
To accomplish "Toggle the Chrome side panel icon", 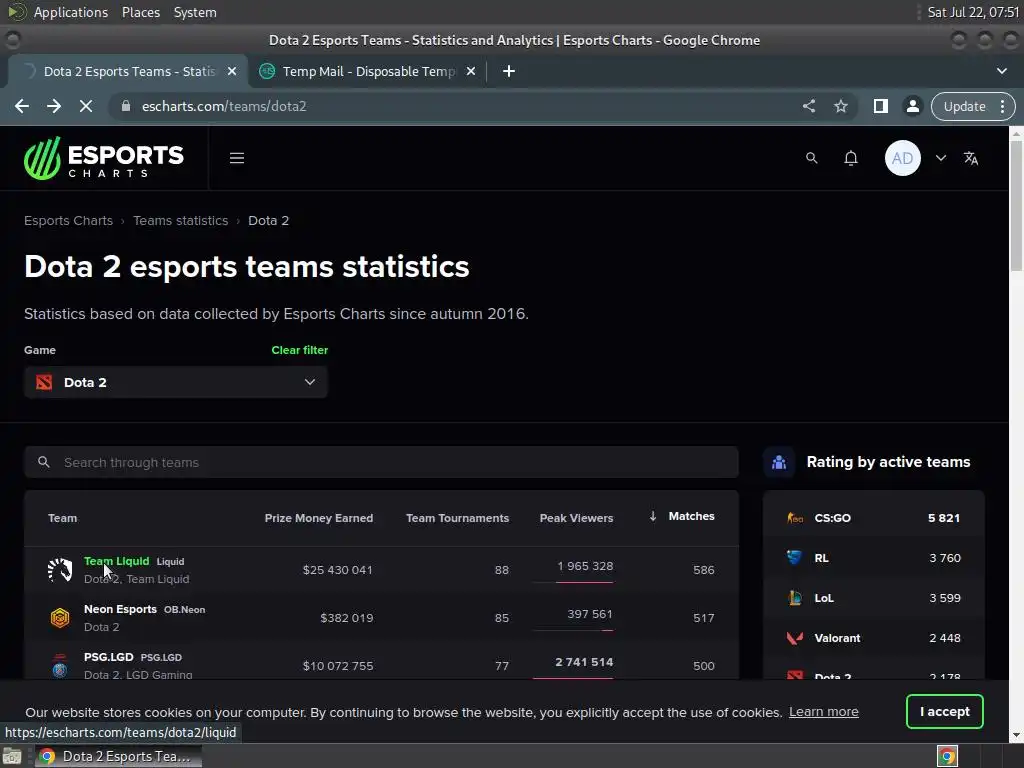I will [880, 106].
